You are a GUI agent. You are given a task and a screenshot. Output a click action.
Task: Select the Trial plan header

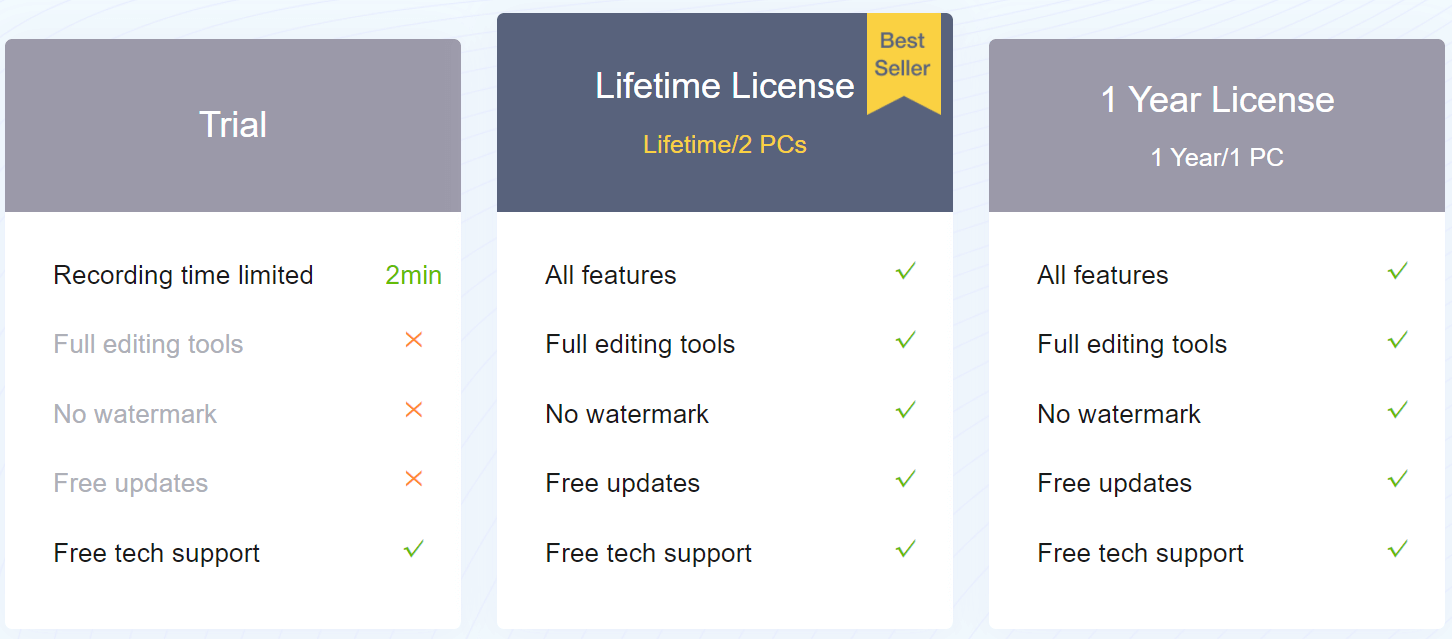[233, 125]
